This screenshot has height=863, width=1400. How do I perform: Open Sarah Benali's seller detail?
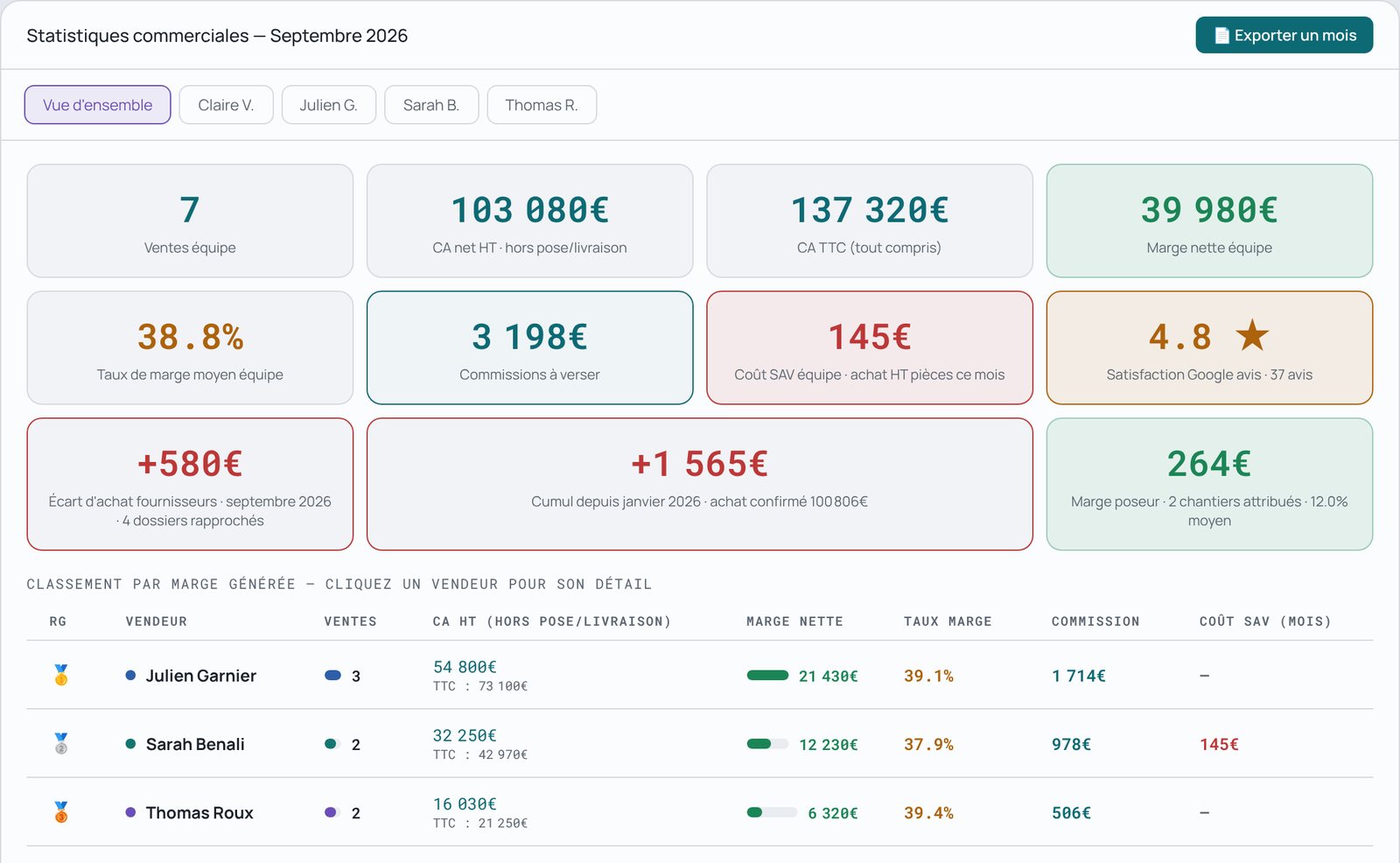coord(699,744)
